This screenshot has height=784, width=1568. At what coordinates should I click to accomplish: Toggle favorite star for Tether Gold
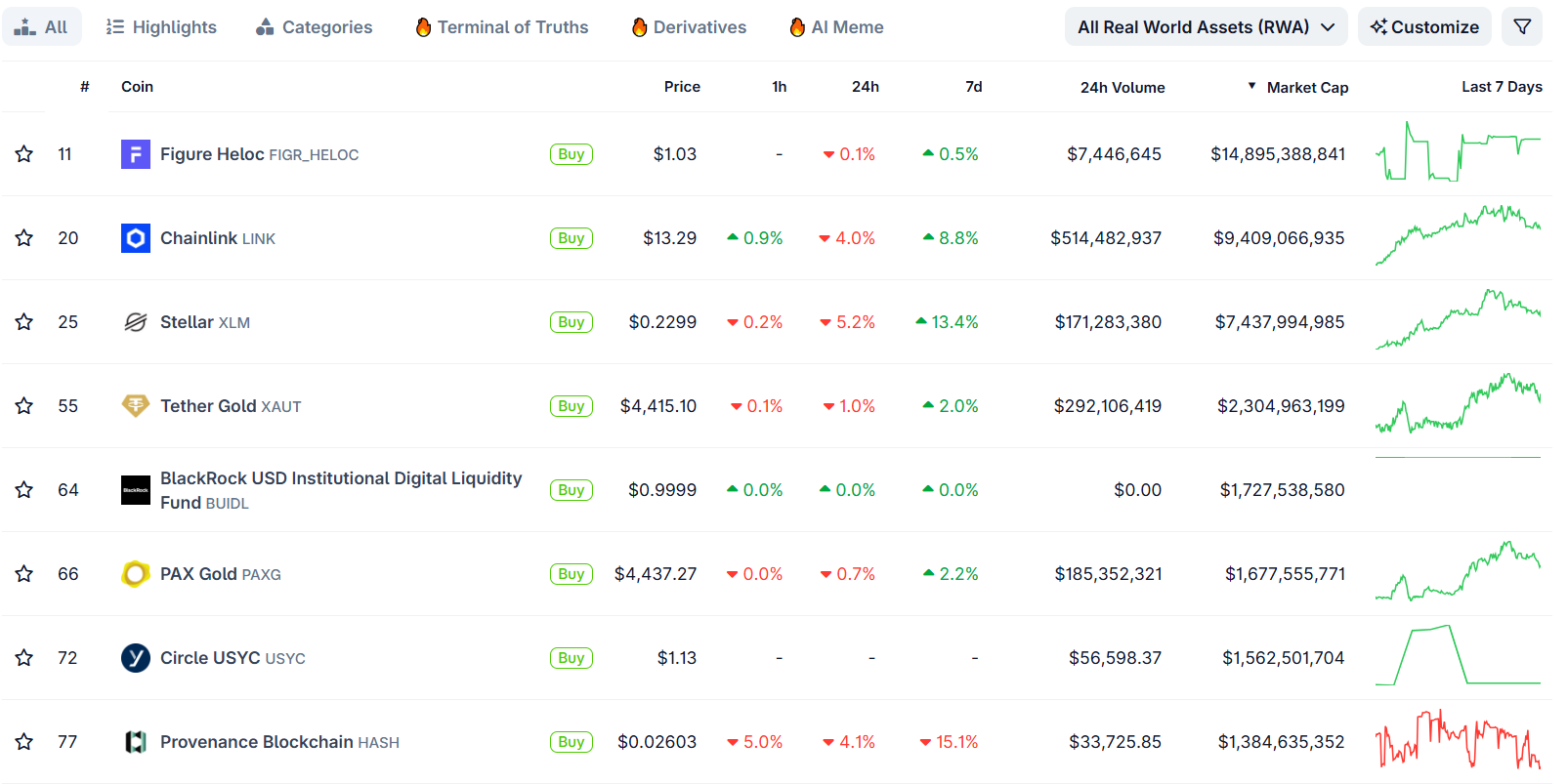tap(24, 406)
